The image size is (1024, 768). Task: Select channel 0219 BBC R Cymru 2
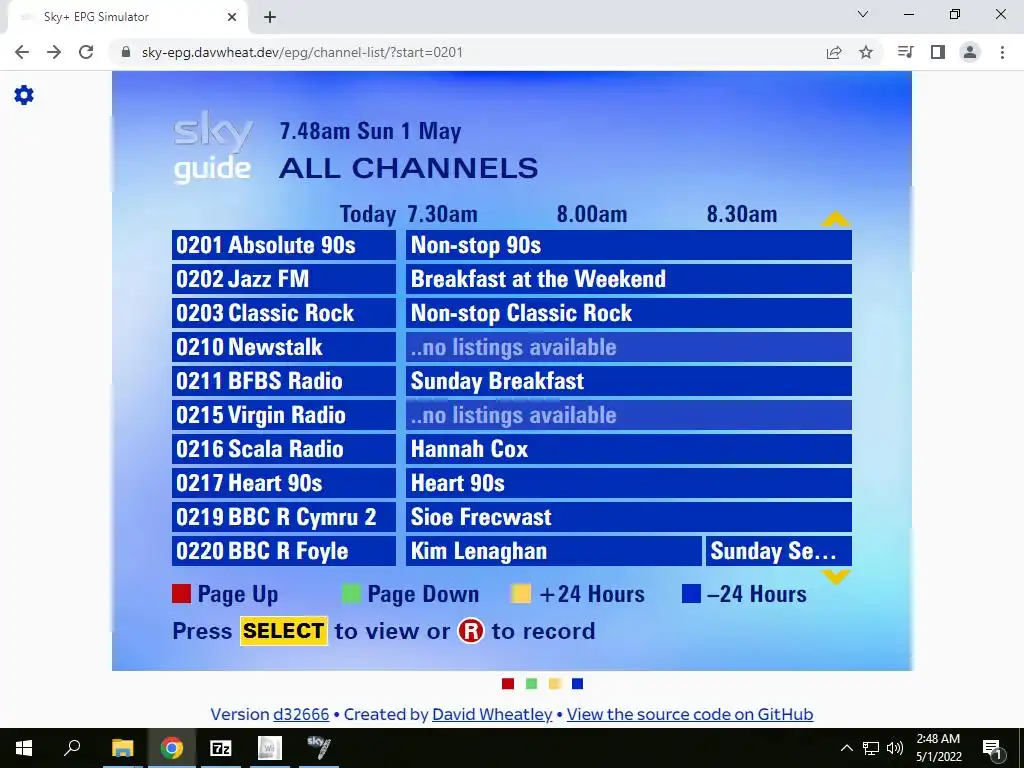pos(284,517)
